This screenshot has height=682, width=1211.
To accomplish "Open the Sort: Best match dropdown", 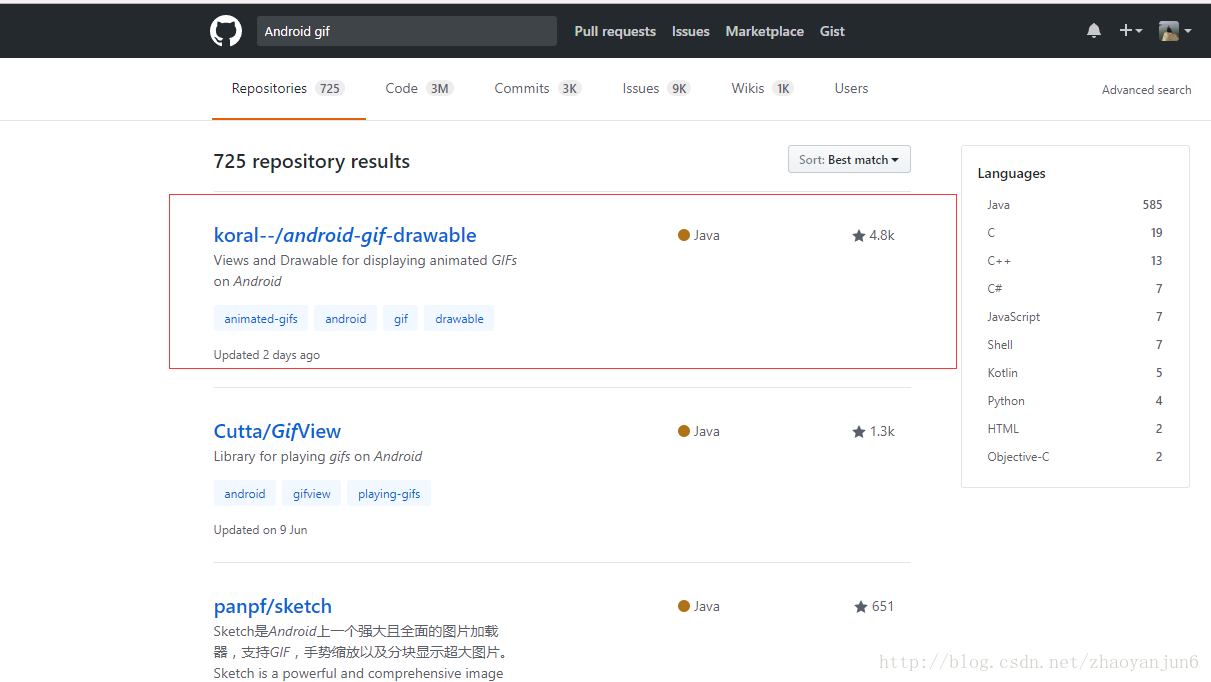I will pyautogui.click(x=849, y=160).
